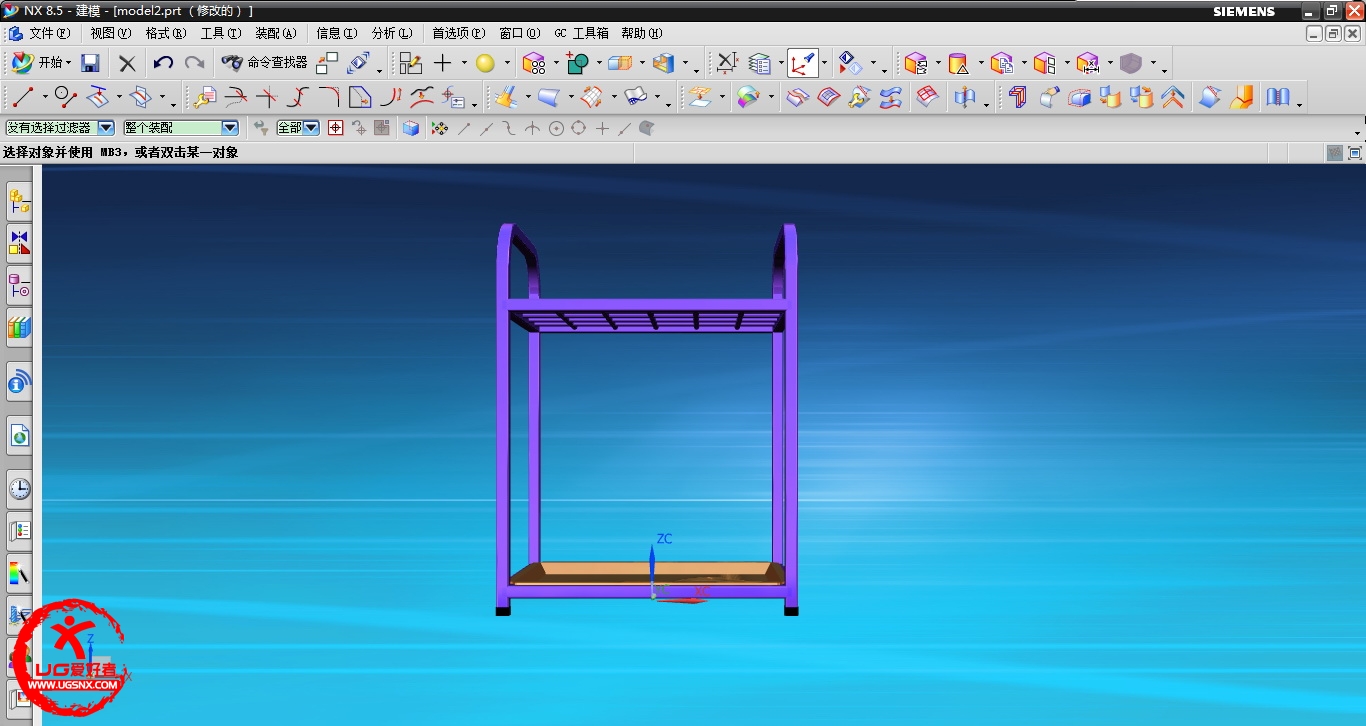This screenshot has height=726, width=1366.
Task: Open the HD3D Tools sidebar icon
Action: [19, 381]
